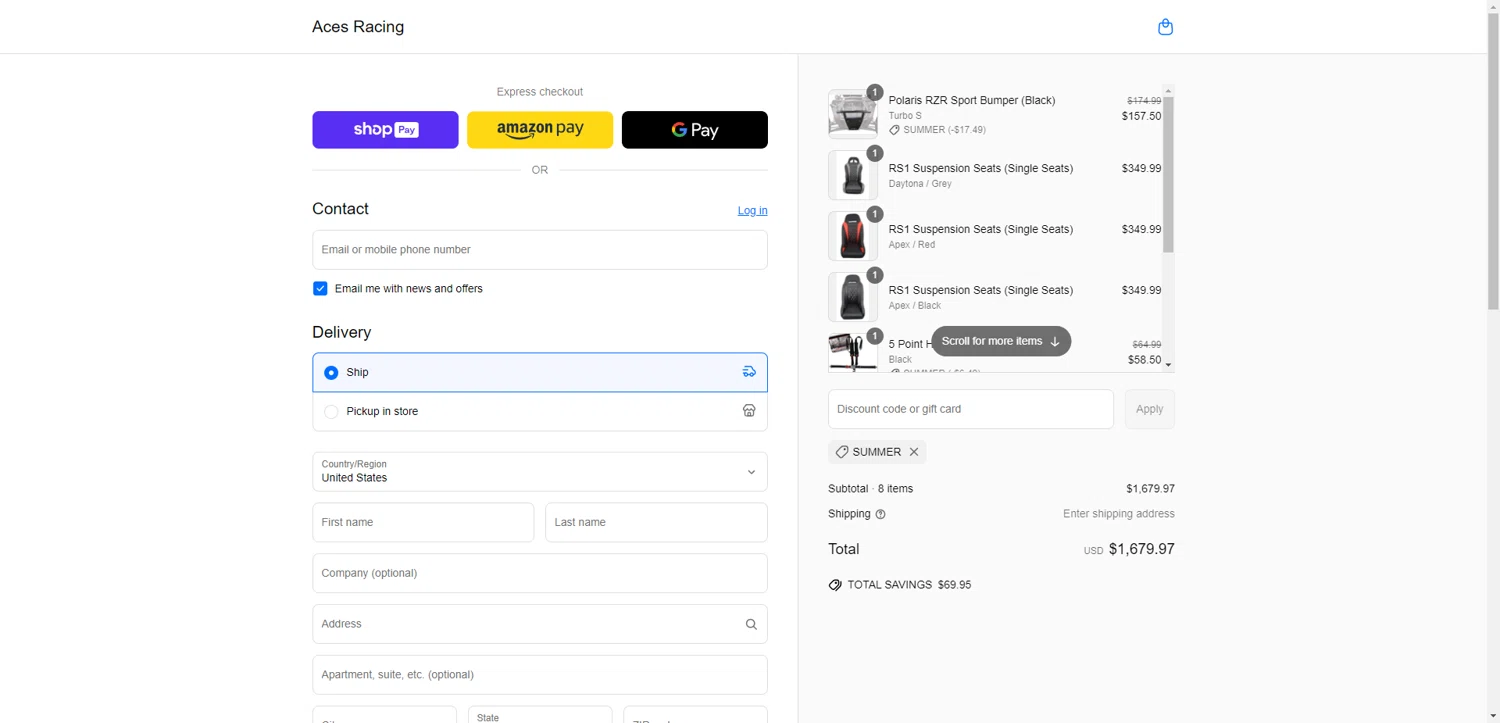Click the Apex / Black seat thumbnail
This screenshot has width=1500, height=723.
853,297
